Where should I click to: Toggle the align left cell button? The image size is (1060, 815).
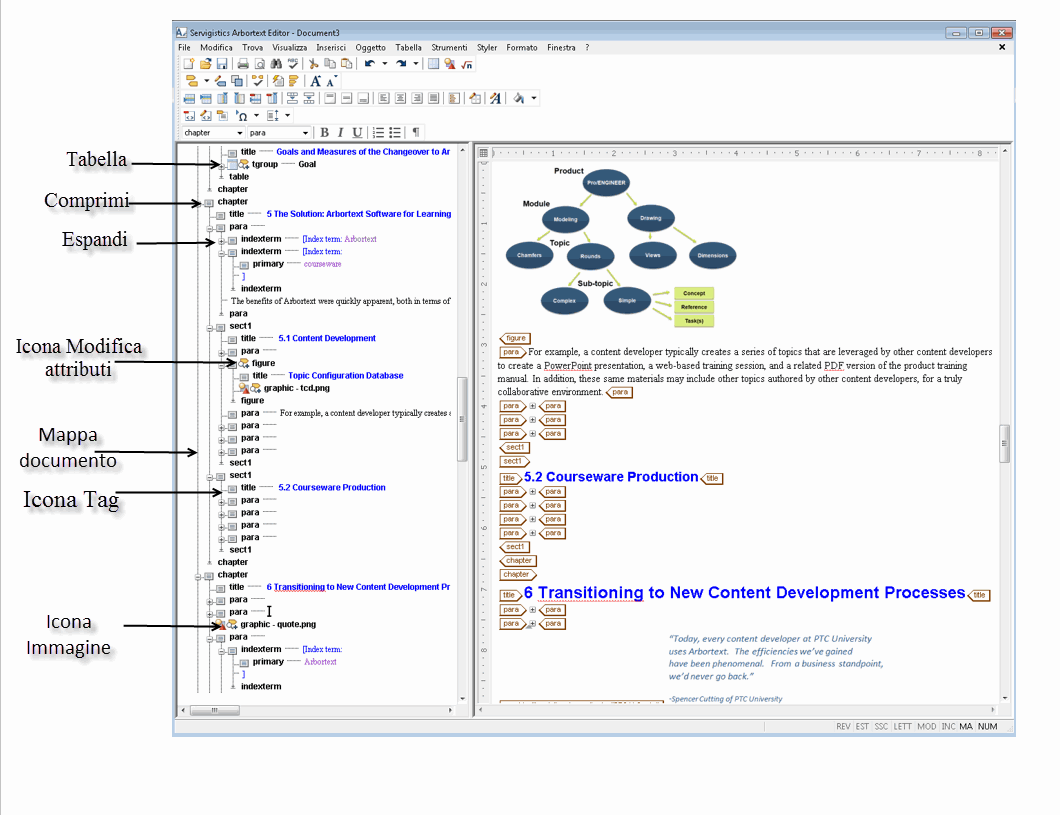point(384,99)
